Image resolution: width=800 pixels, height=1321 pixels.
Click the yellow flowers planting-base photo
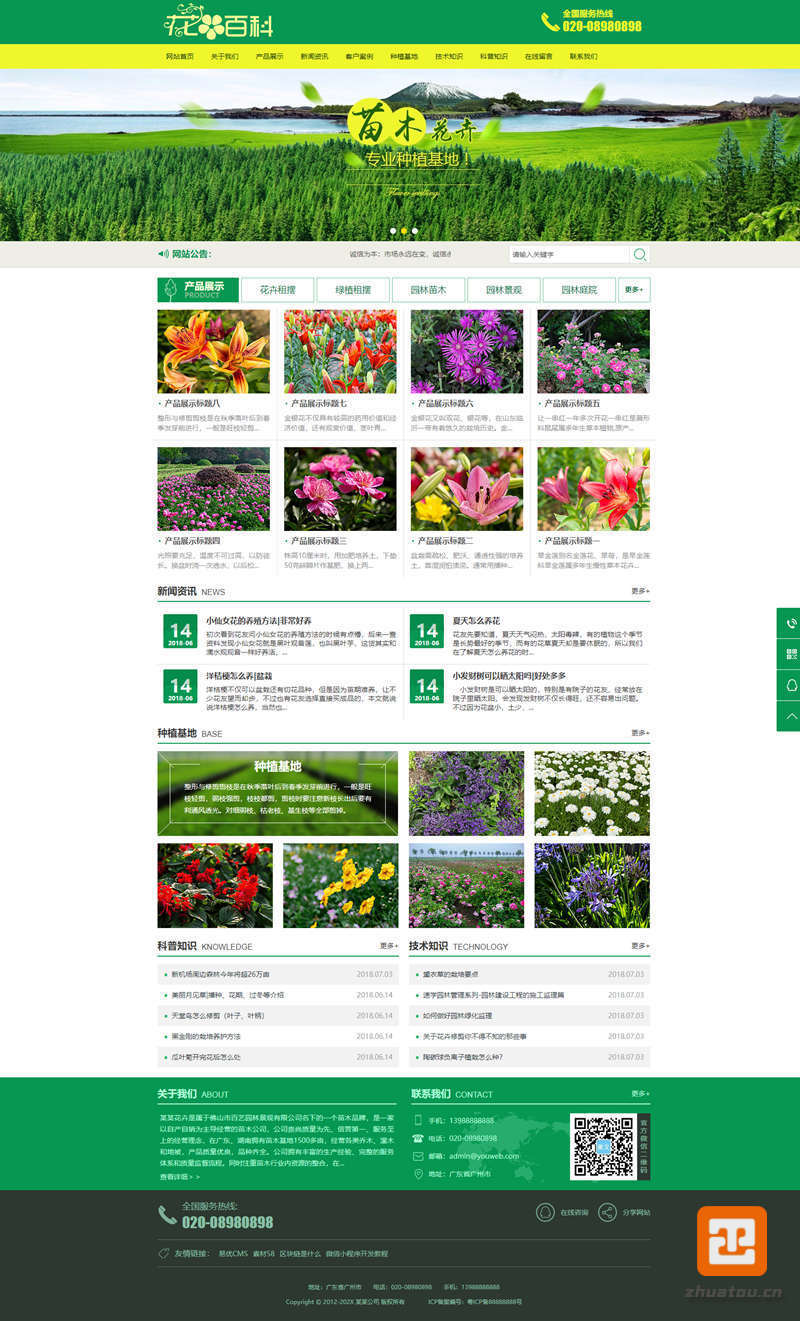pyautogui.click(x=340, y=886)
